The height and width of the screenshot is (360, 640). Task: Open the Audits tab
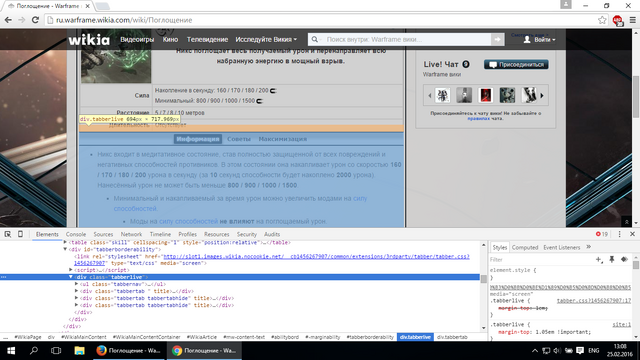[x=272, y=234]
